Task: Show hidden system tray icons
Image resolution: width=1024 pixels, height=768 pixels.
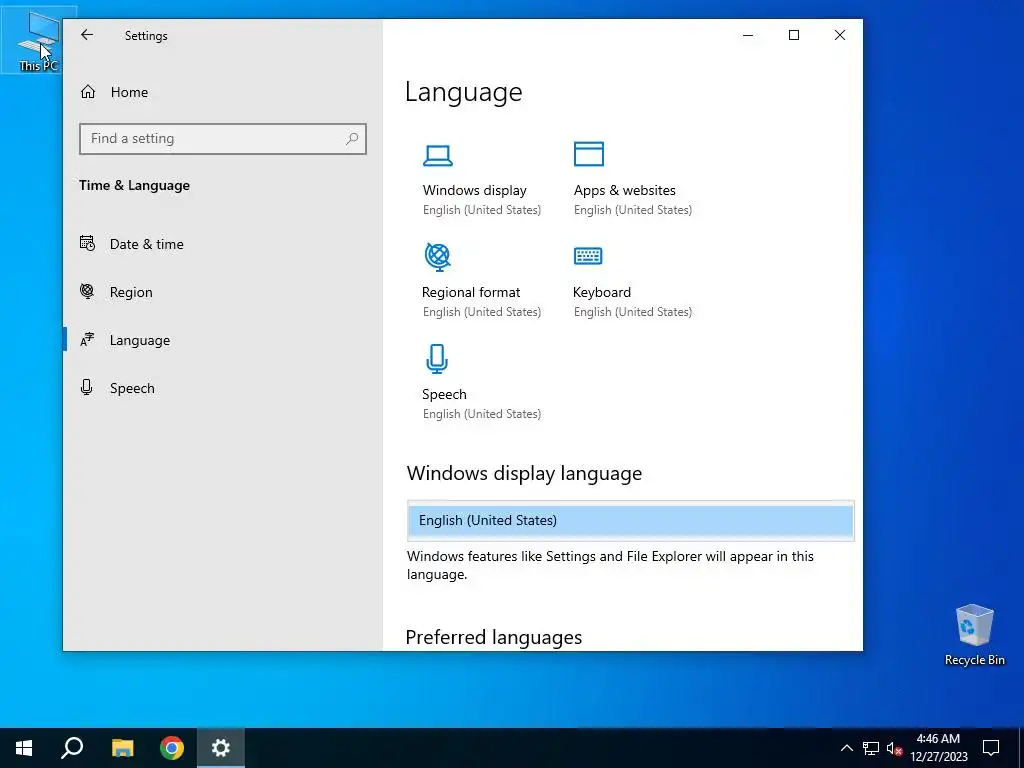Action: click(x=846, y=748)
